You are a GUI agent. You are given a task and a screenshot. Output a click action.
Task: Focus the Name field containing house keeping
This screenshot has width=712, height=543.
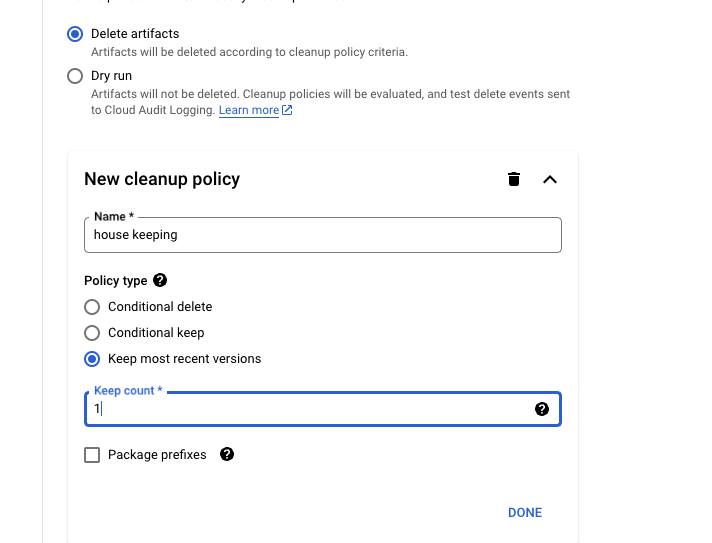[x=323, y=235]
